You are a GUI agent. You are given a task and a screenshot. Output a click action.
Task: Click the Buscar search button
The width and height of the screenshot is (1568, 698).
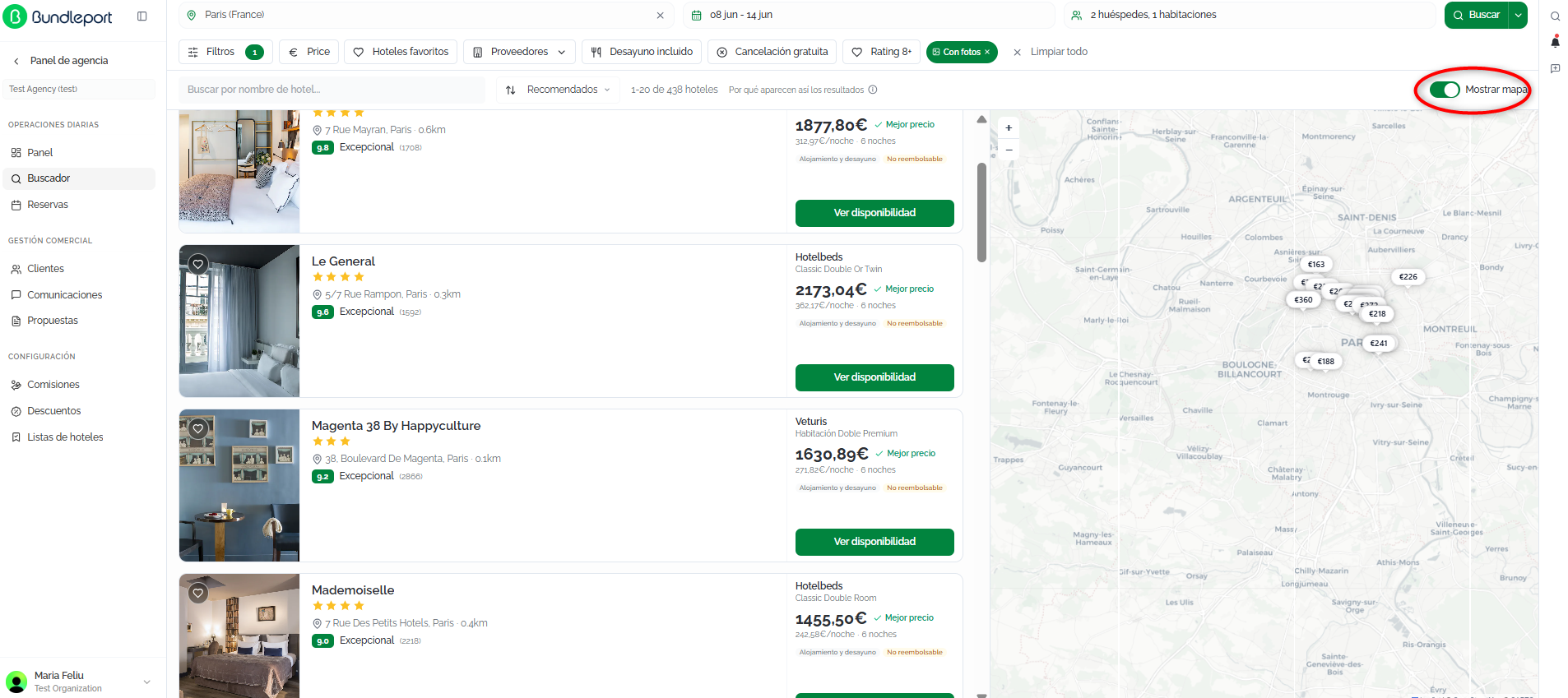click(x=1476, y=15)
